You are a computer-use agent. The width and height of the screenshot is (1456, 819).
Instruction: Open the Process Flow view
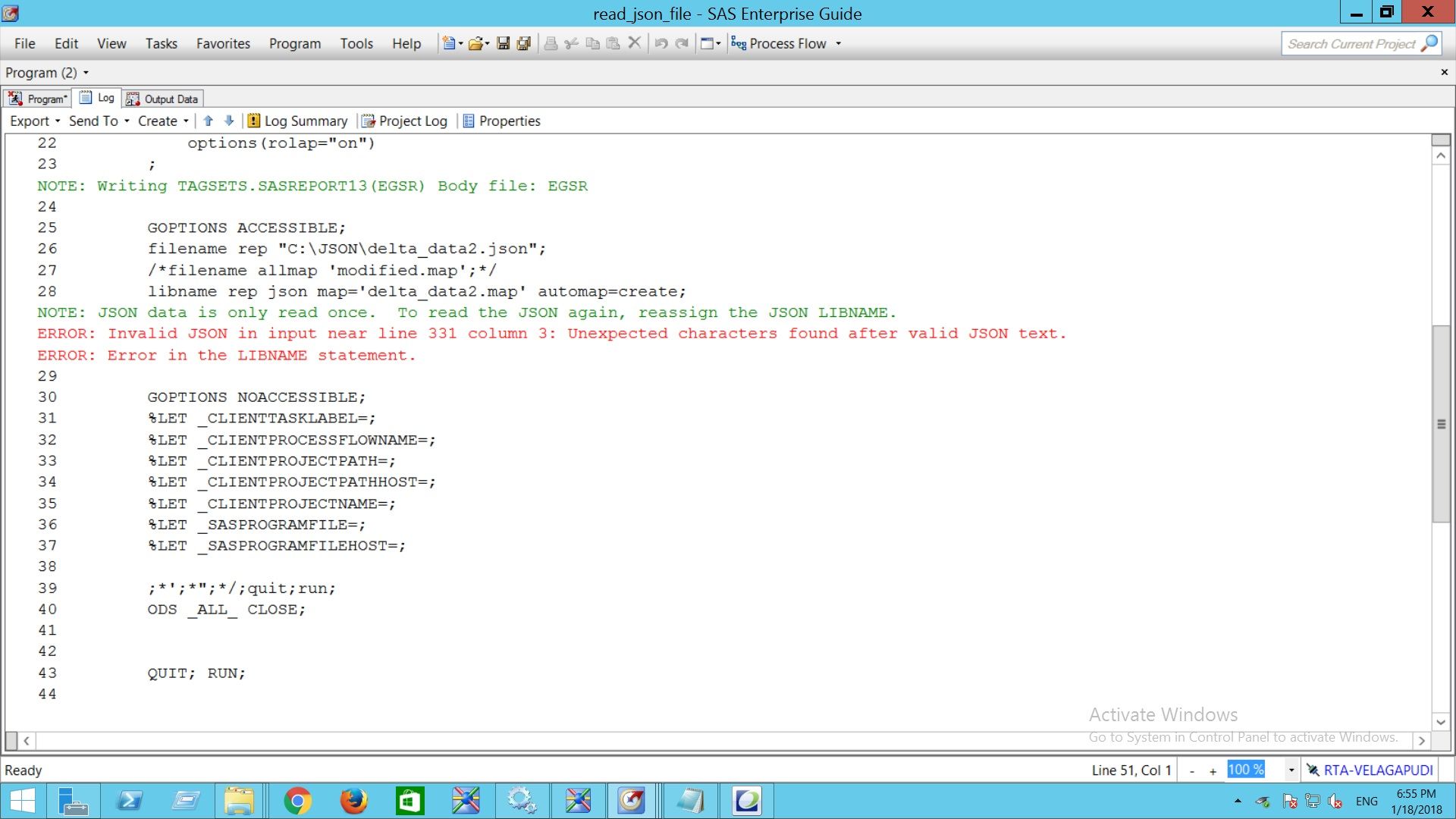[x=781, y=43]
